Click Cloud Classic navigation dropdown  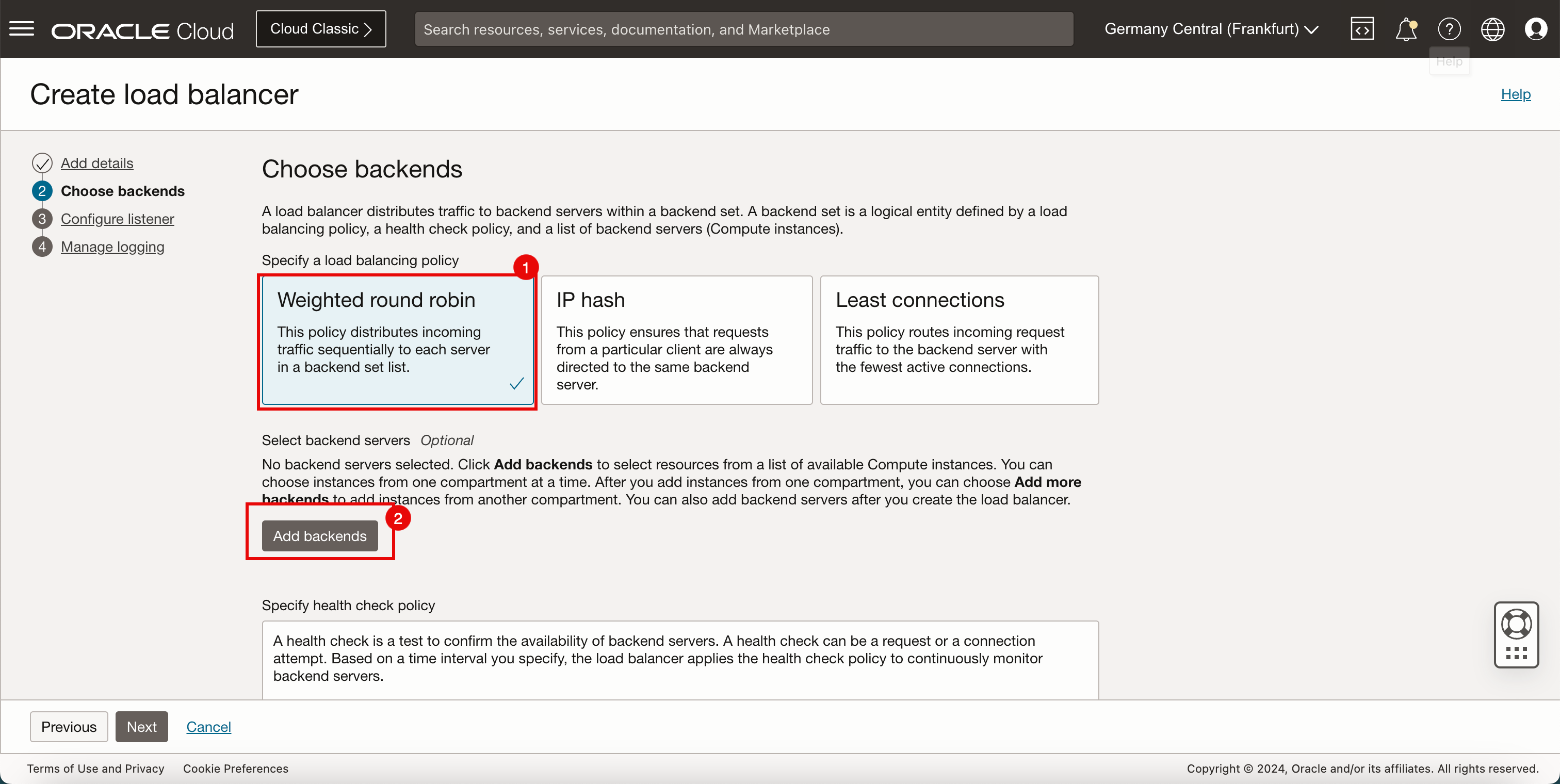(x=321, y=28)
